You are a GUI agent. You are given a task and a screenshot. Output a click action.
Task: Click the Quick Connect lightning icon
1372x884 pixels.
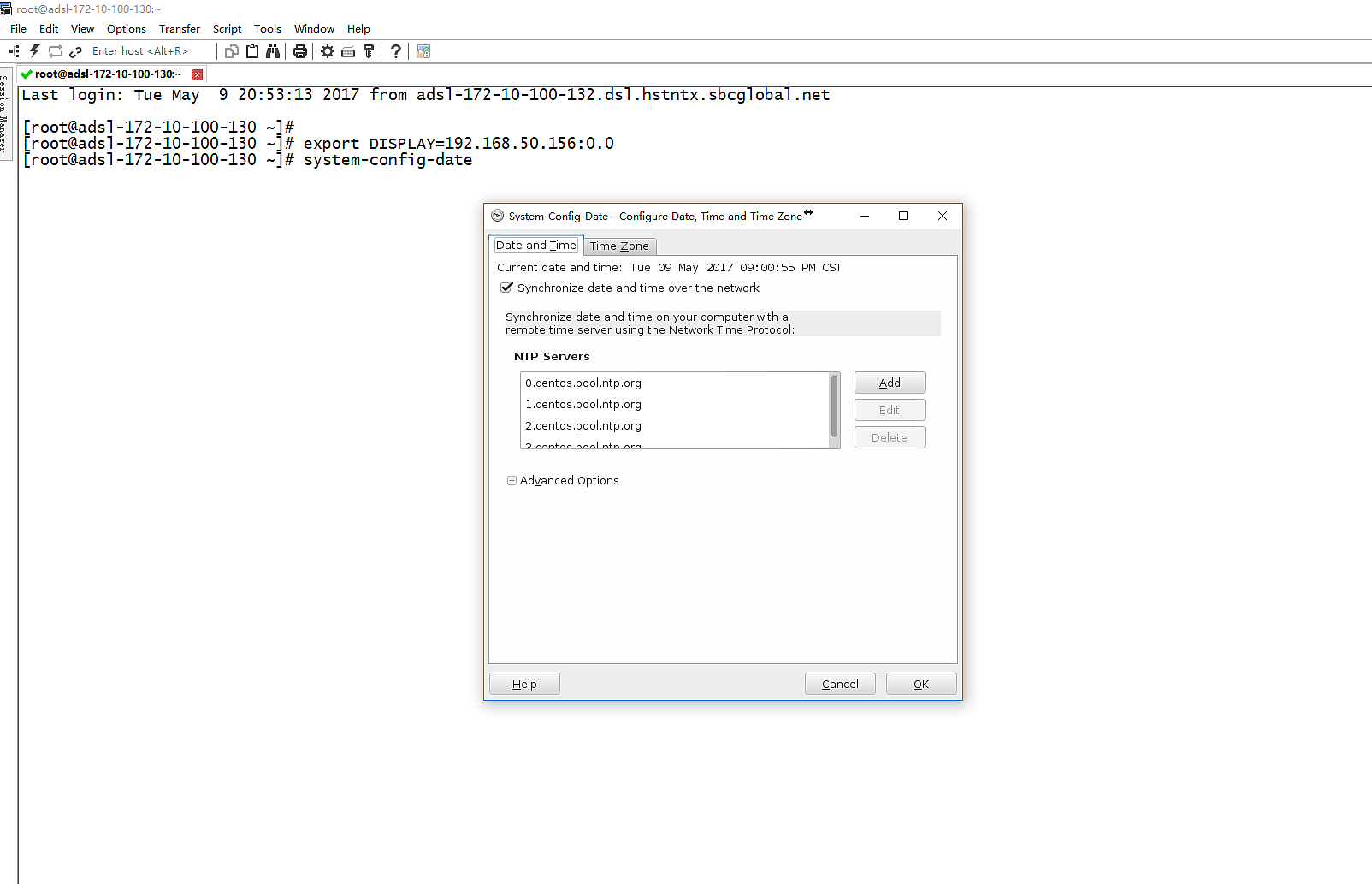(35, 51)
